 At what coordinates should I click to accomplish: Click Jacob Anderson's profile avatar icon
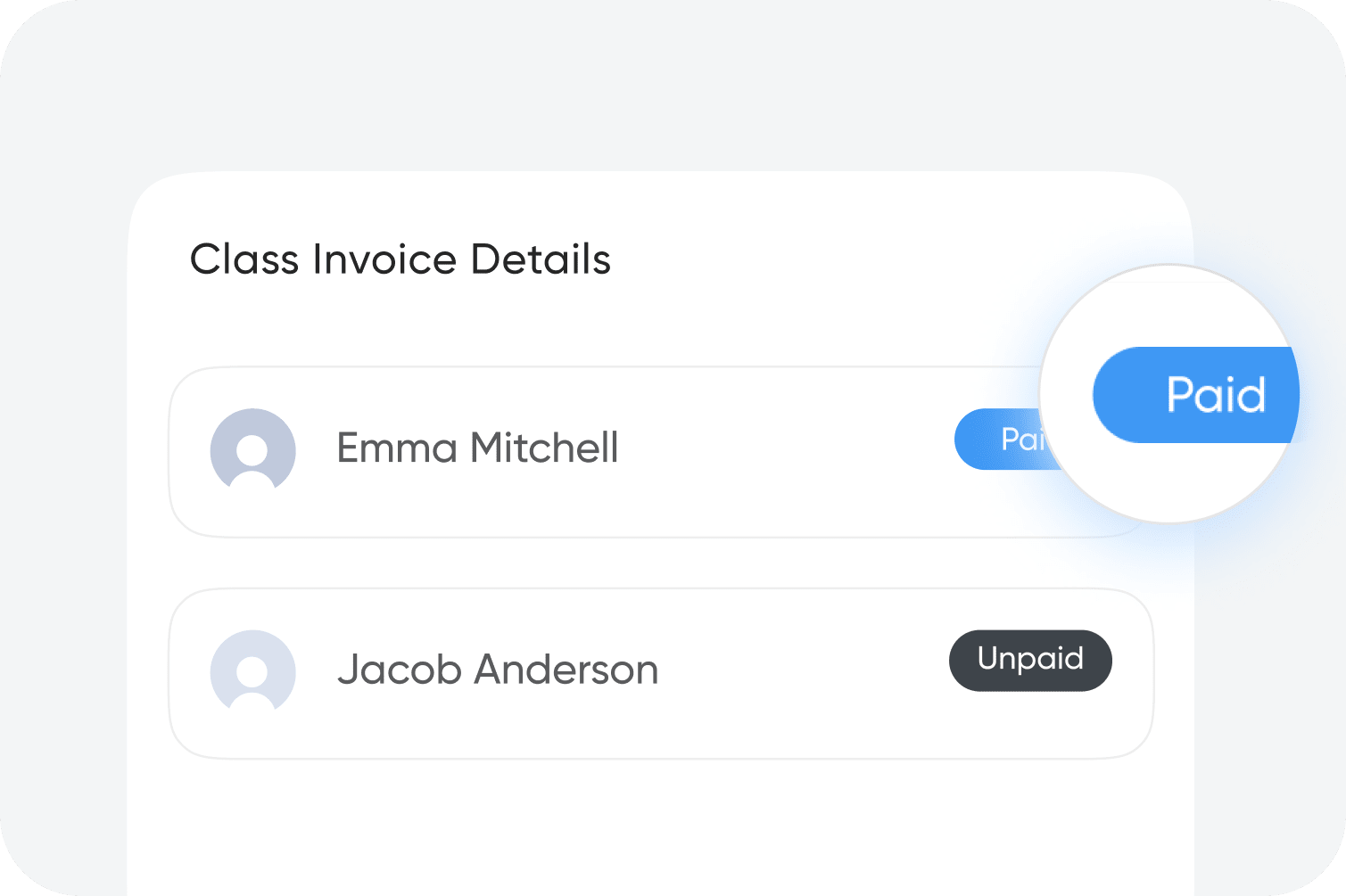pyautogui.click(x=252, y=672)
